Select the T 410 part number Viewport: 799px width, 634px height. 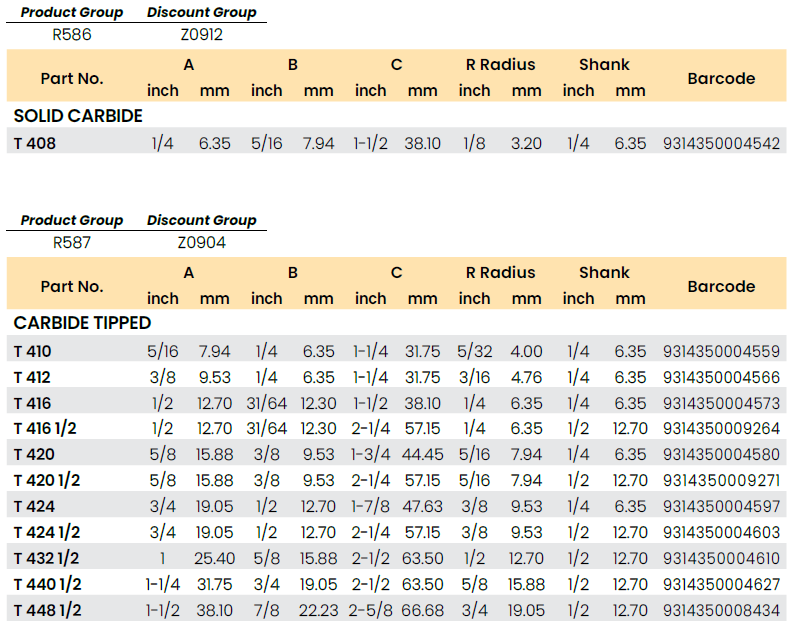[x=33, y=351]
